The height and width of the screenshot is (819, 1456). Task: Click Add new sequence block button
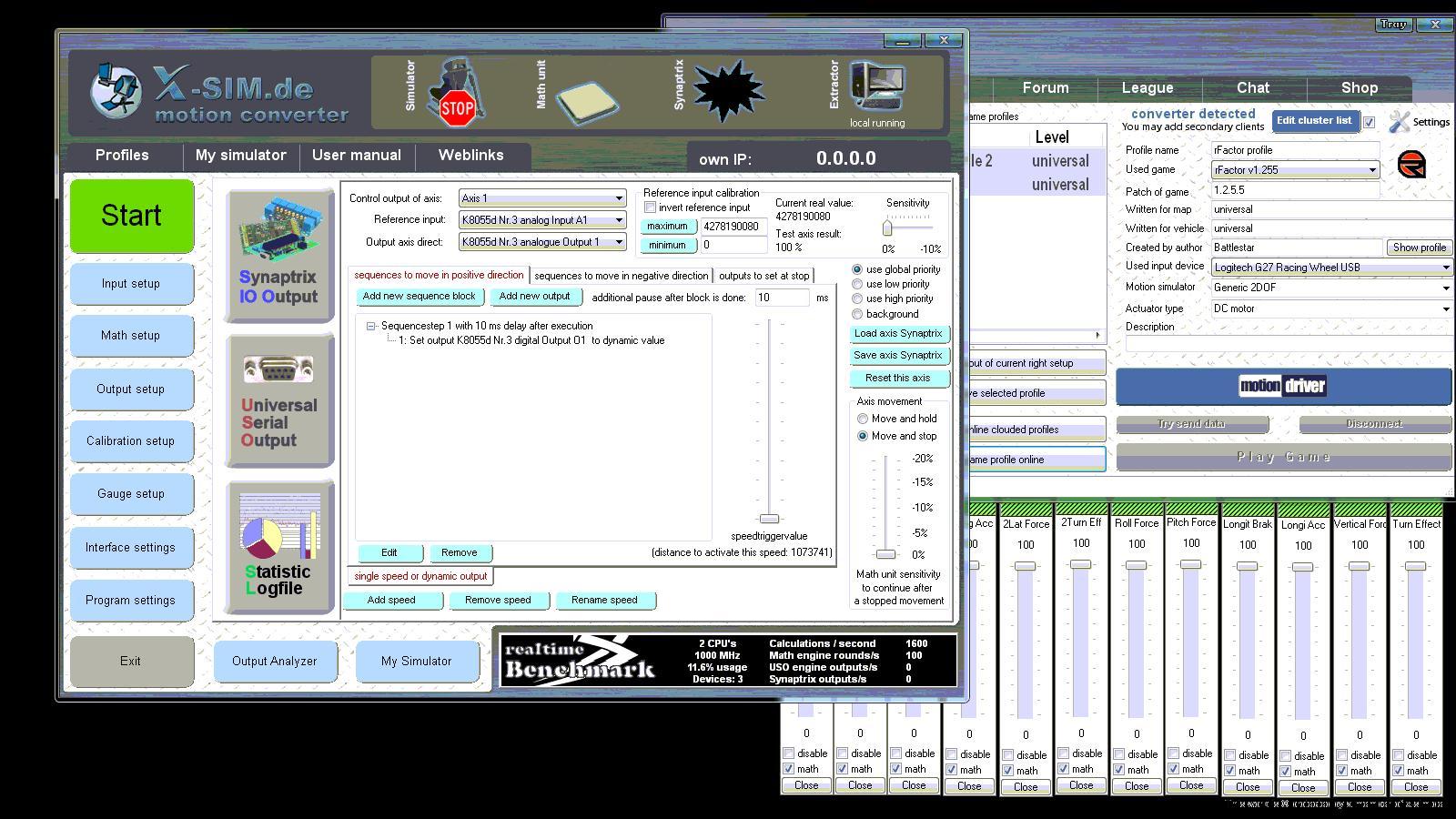pos(420,297)
